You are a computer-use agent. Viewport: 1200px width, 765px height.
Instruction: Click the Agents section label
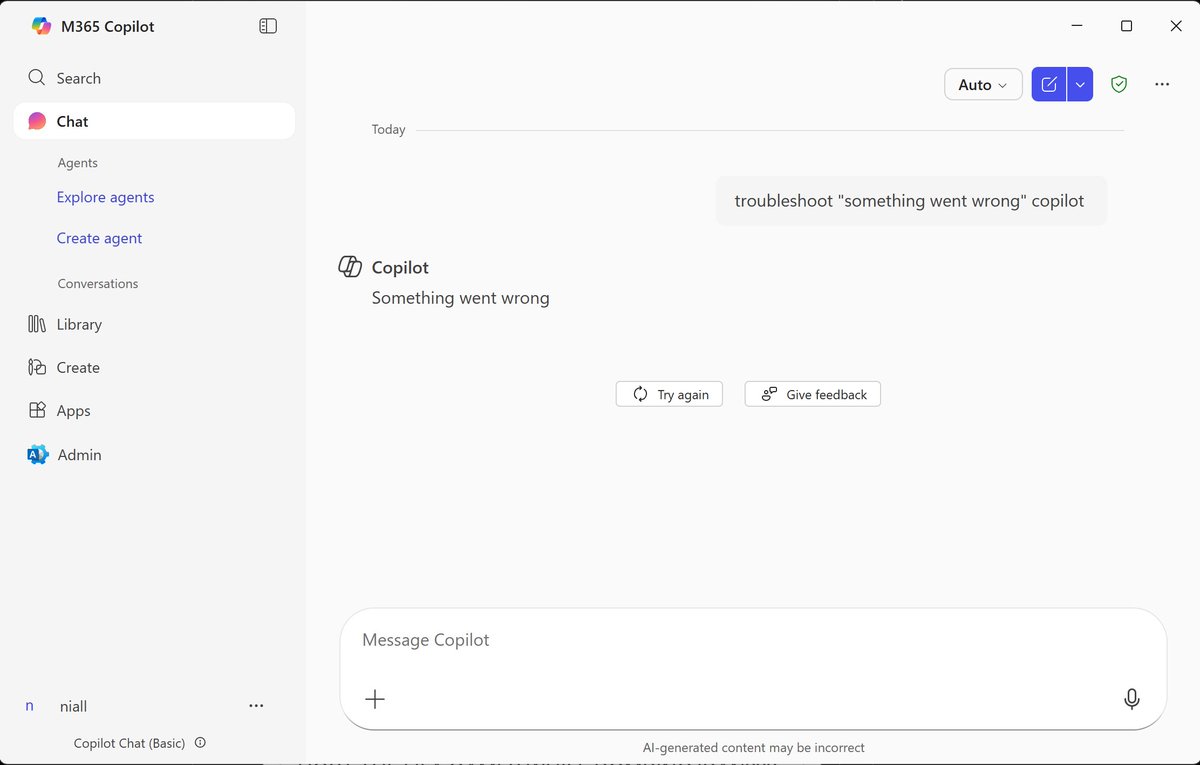click(x=78, y=163)
